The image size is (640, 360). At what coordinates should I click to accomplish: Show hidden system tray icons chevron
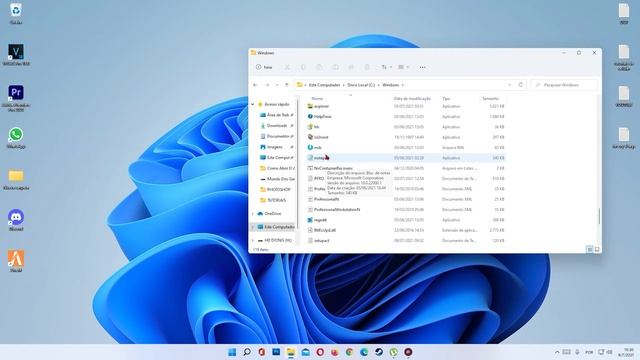(x=557, y=352)
